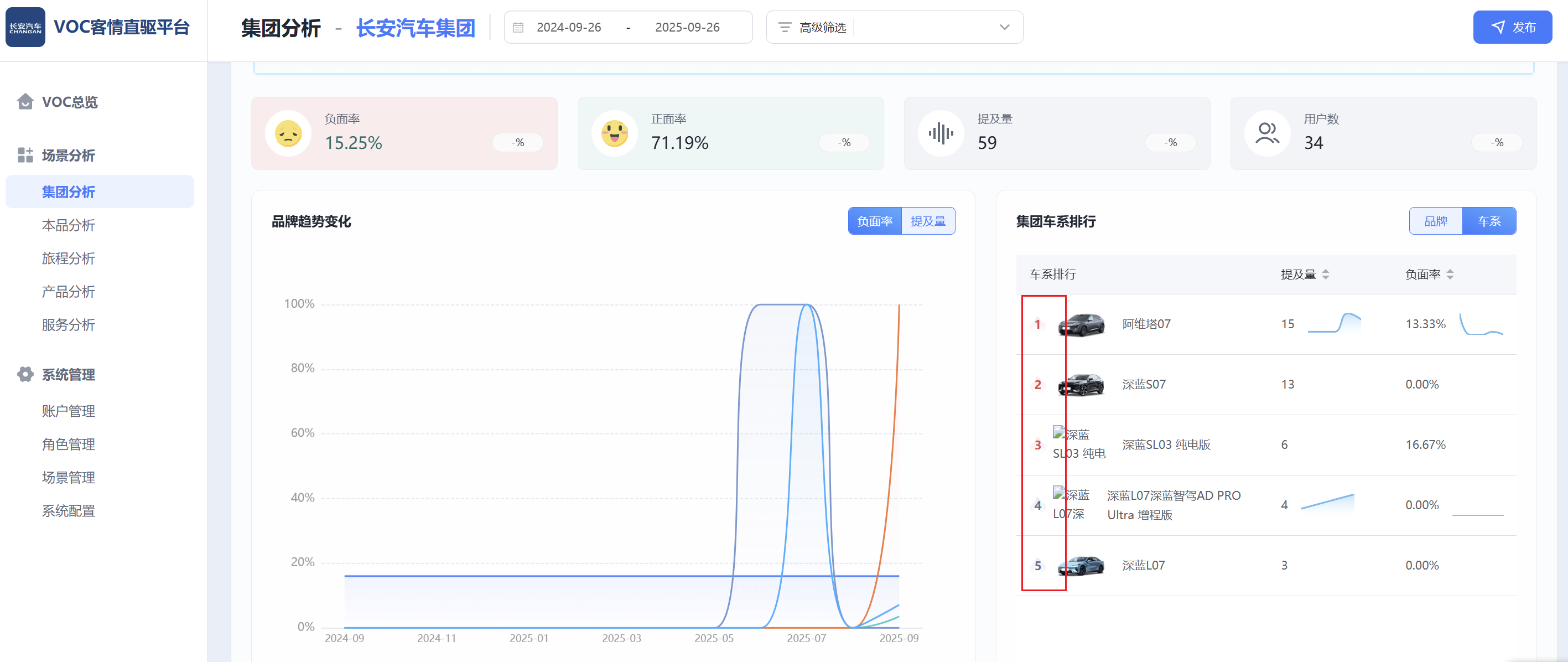Click the sad face 负面率 icon

[x=288, y=133]
